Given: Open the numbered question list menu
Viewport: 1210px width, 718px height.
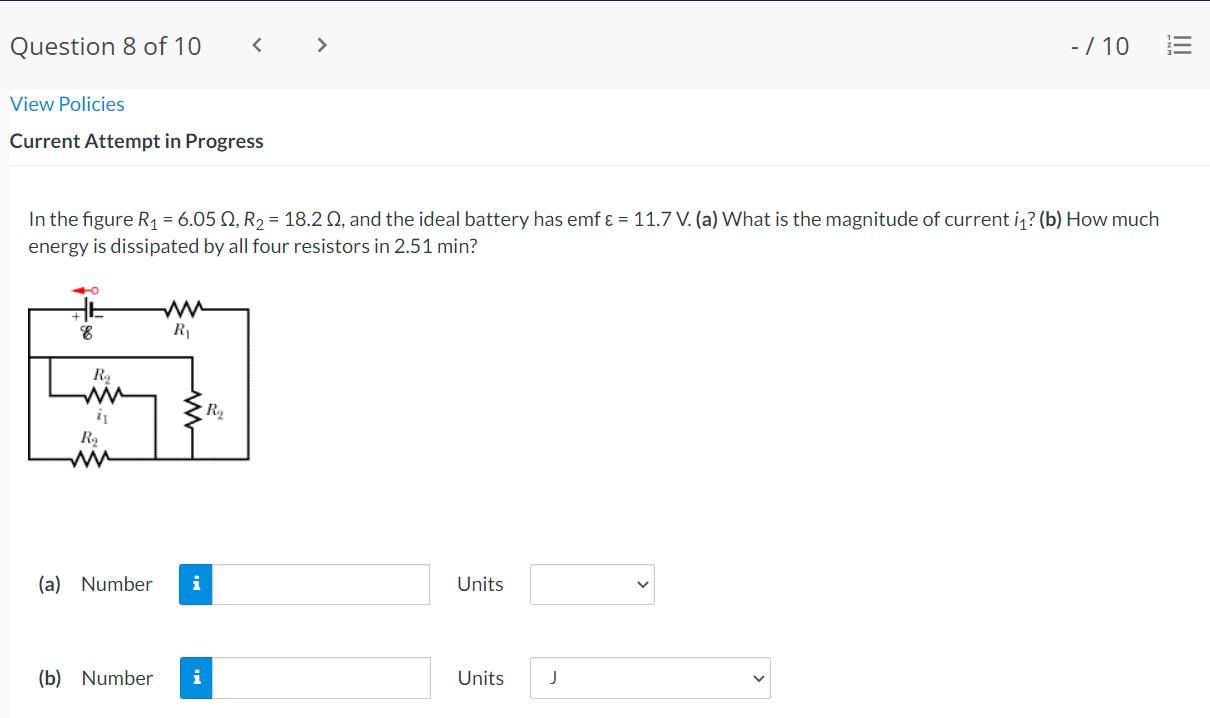Looking at the screenshot, I should pyautogui.click(x=1180, y=46).
